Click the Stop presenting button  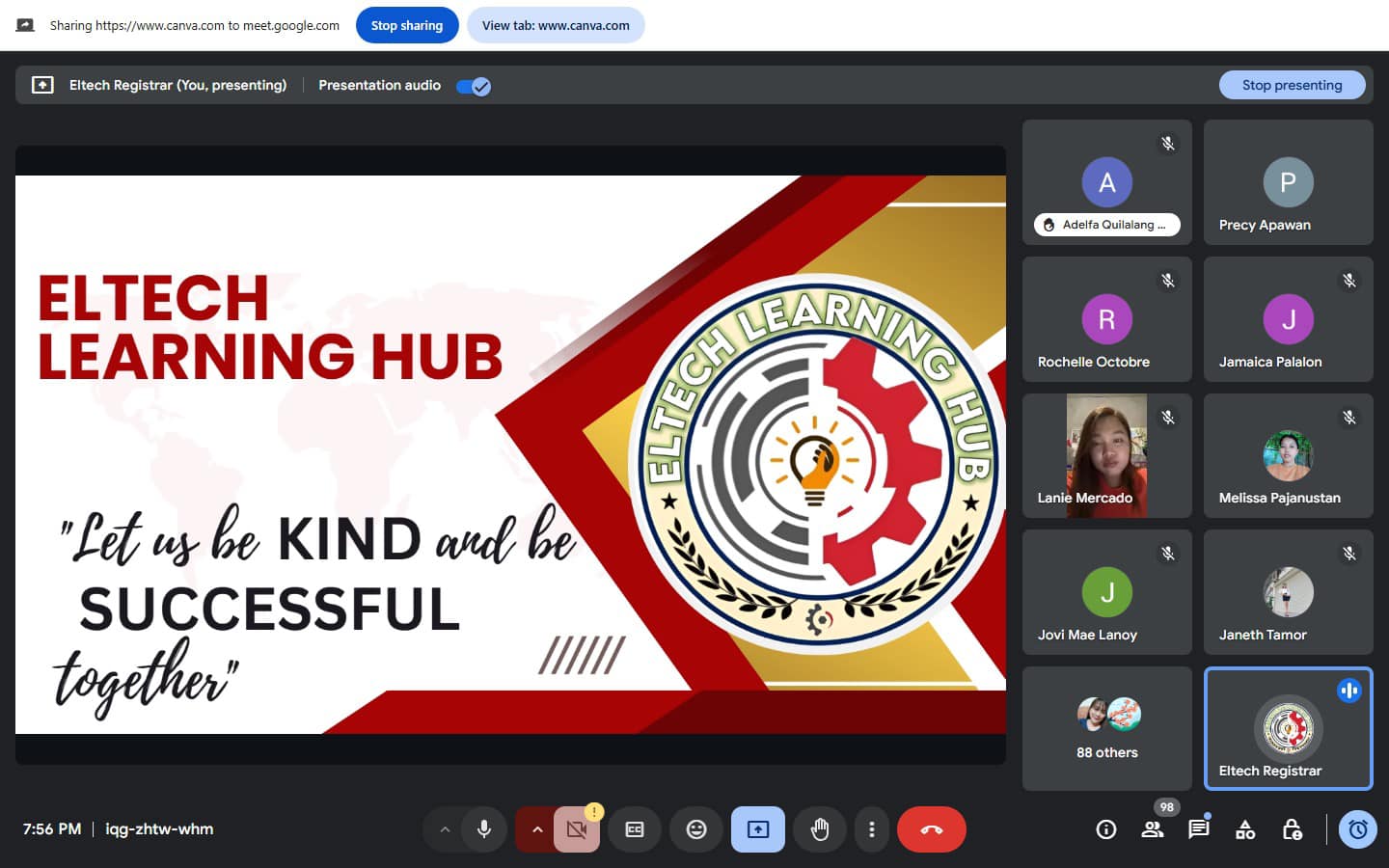1293,85
